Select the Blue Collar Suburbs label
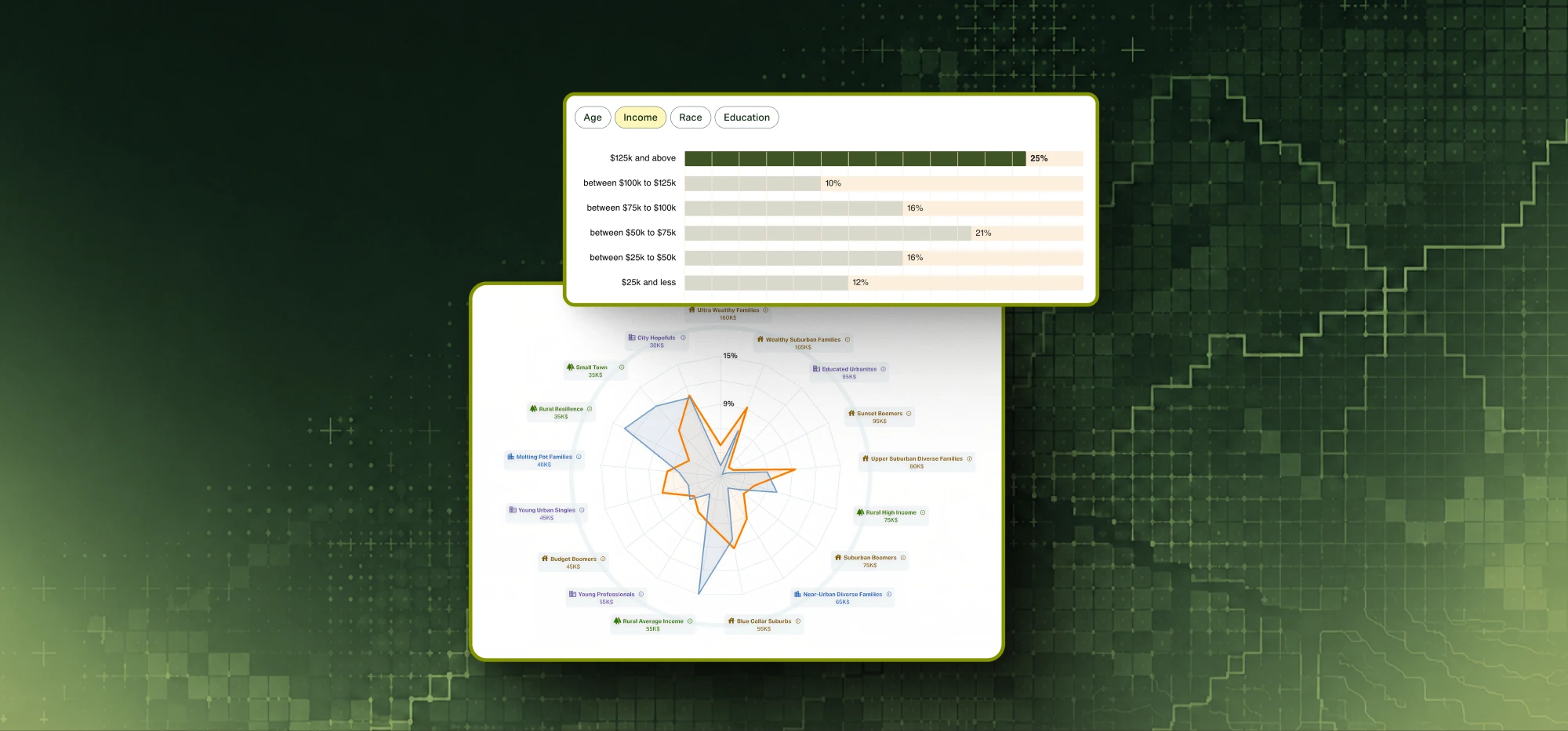 pos(764,621)
